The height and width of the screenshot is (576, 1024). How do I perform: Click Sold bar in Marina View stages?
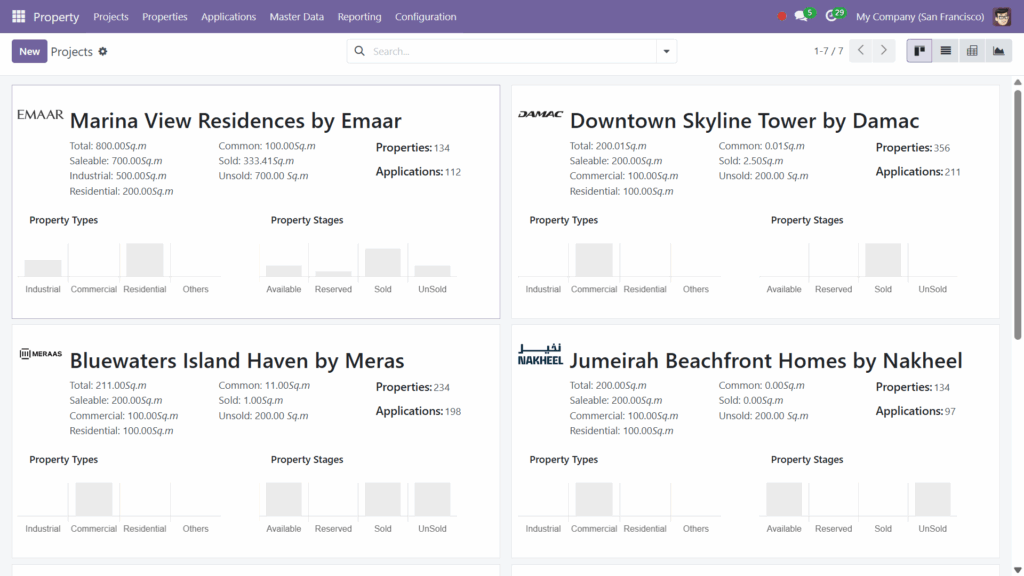(383, 263)
